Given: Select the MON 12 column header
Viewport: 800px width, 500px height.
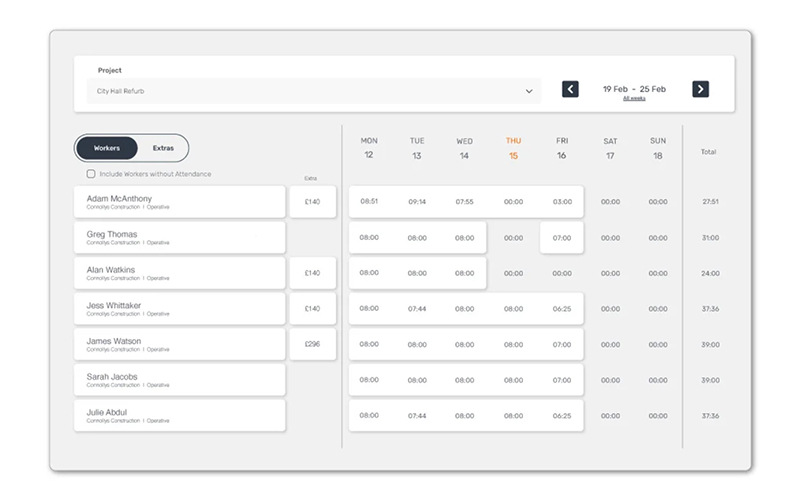Looking at the screenshot, I should coord(369,148).
